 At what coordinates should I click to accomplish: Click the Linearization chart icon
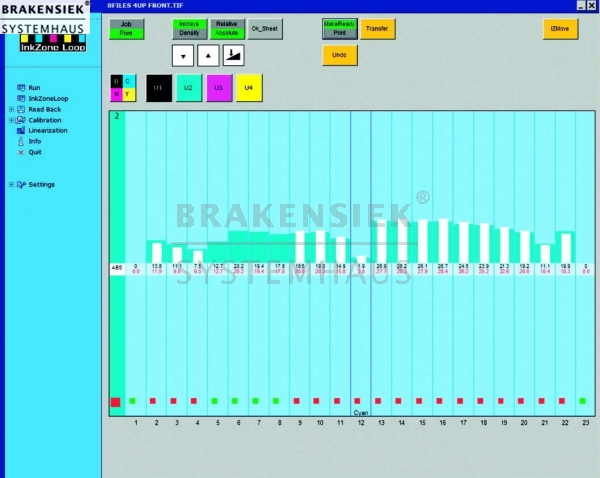[x=21, y=131]
